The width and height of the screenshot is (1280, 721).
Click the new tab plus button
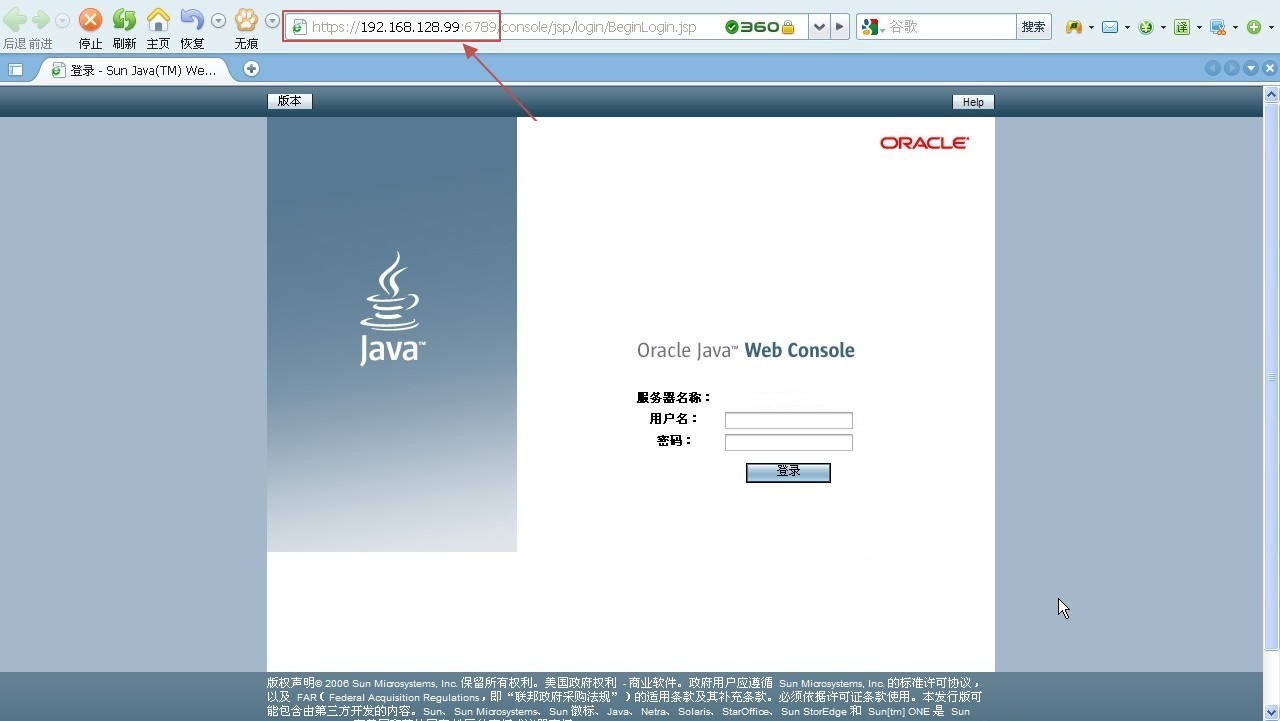(252, 68)
